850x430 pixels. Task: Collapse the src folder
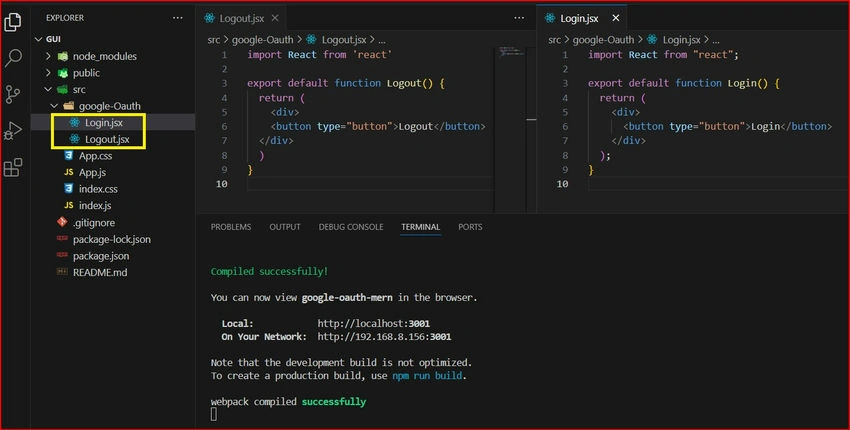click(x=48, y=89)
